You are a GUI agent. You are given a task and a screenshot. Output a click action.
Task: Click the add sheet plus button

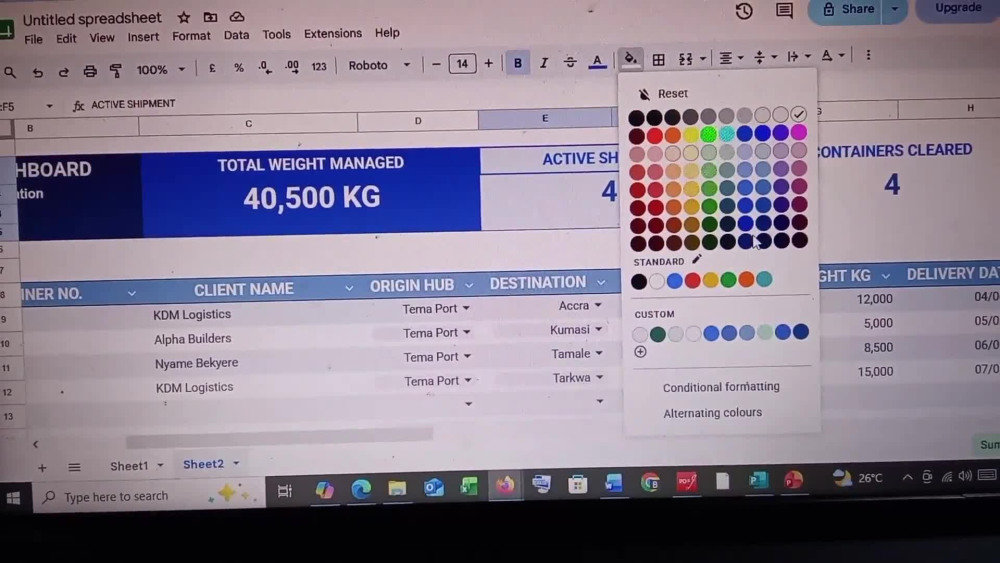(x=42, y=468)
